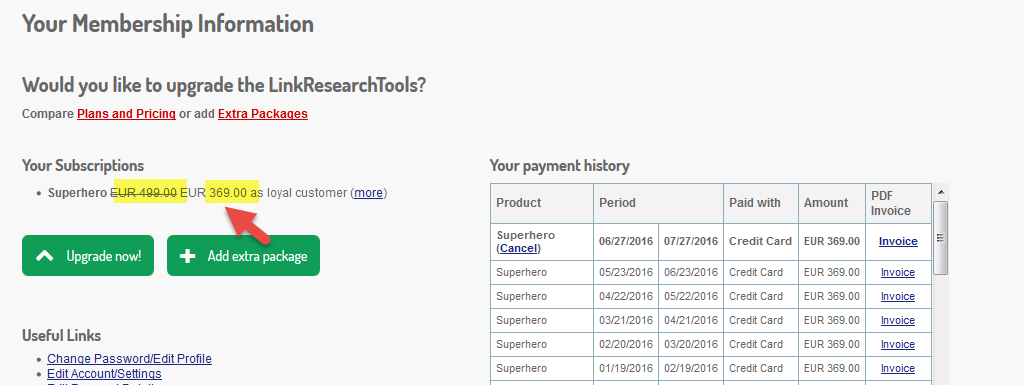Click the 03/20/2016 end date cell
The image size is (1024, 385).
tap(691, 345)
